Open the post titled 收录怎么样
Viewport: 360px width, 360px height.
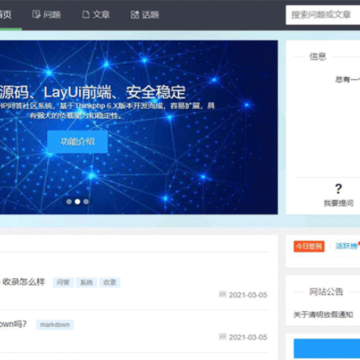point(23,282)
